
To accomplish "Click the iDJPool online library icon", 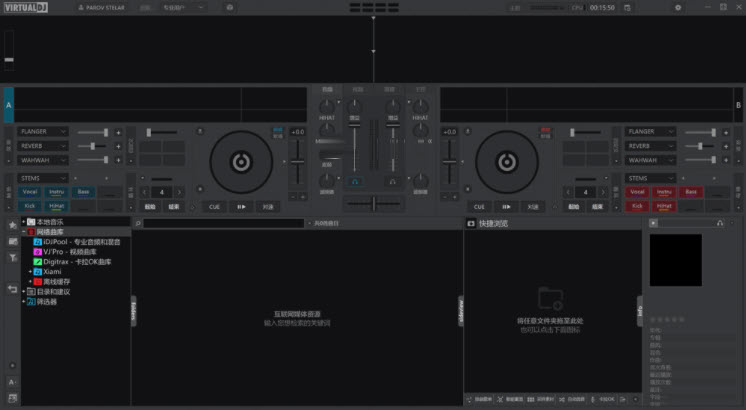I will pos(38,242).
